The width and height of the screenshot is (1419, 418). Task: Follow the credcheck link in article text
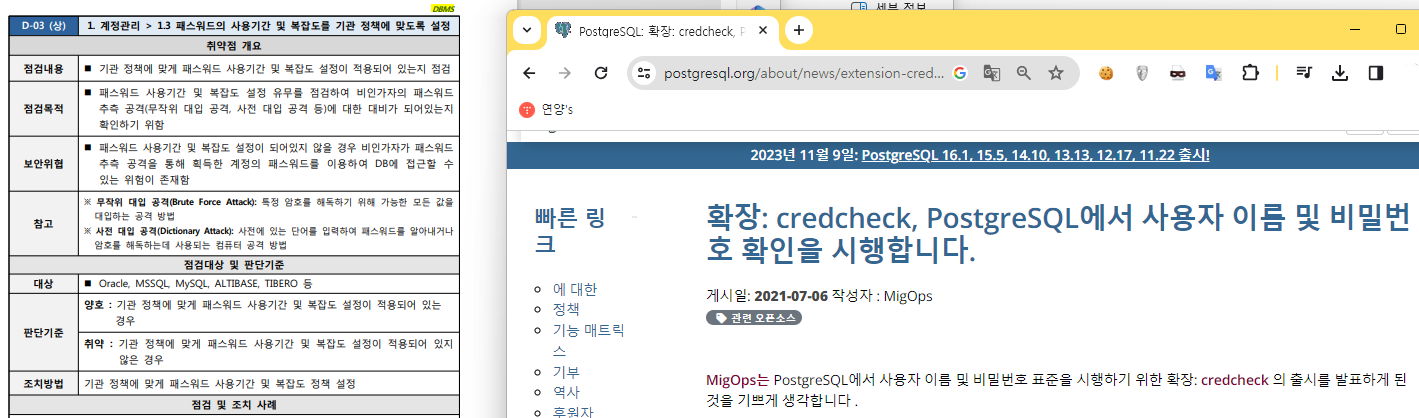1235,380
